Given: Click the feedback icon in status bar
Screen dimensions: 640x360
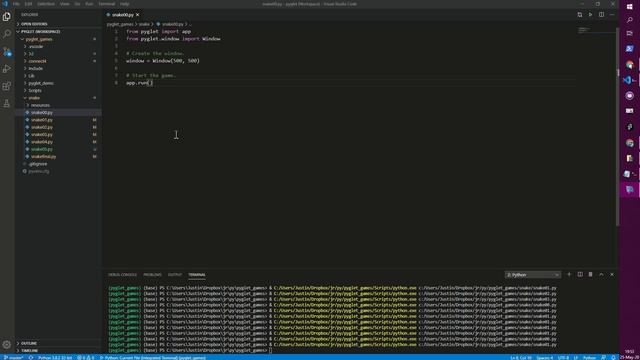Looking at the screenshot, I should tap(604, 358).
